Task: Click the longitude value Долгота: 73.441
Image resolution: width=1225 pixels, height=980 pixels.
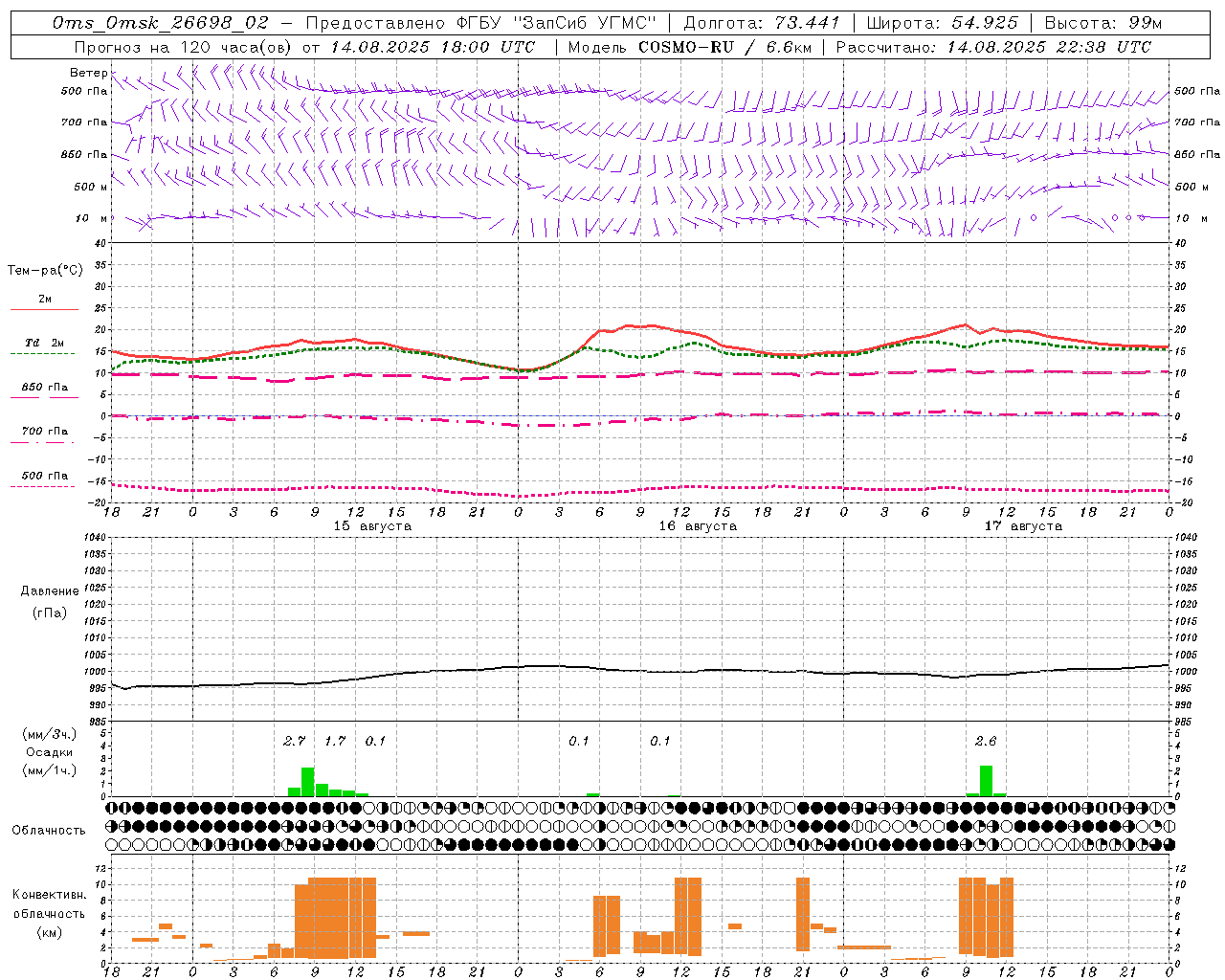Action: coord(762,22)
